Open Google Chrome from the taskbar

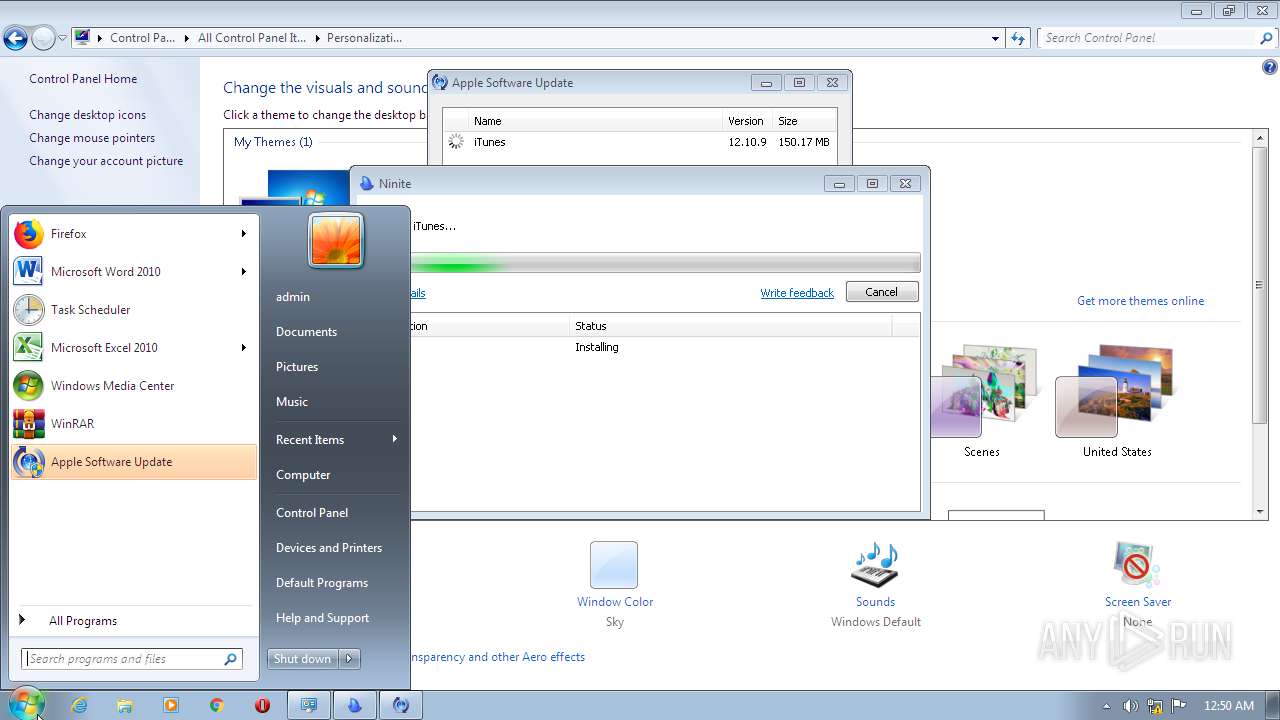point(217,705)
